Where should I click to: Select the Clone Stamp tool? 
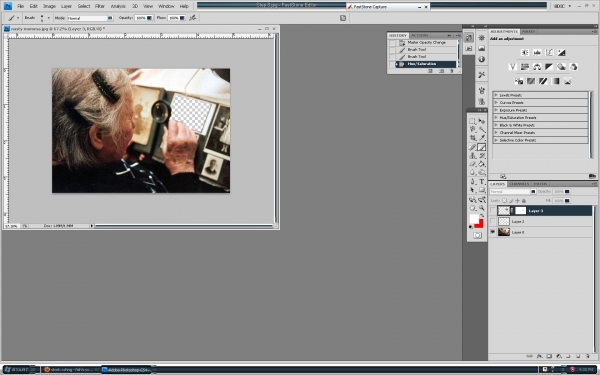473,156
